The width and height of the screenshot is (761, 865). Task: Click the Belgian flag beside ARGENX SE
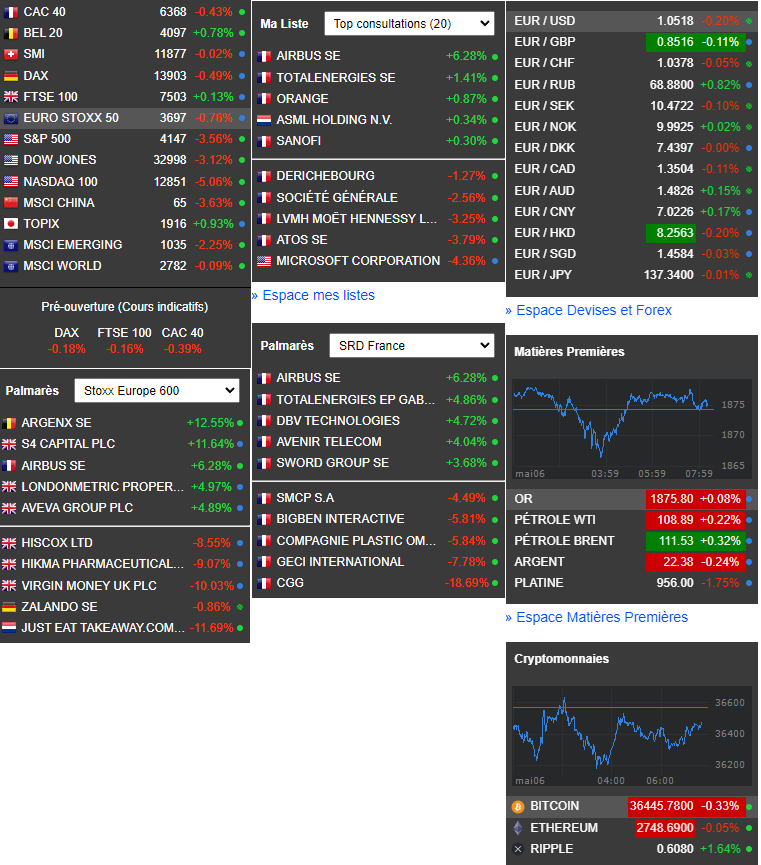tap(9, 423)
